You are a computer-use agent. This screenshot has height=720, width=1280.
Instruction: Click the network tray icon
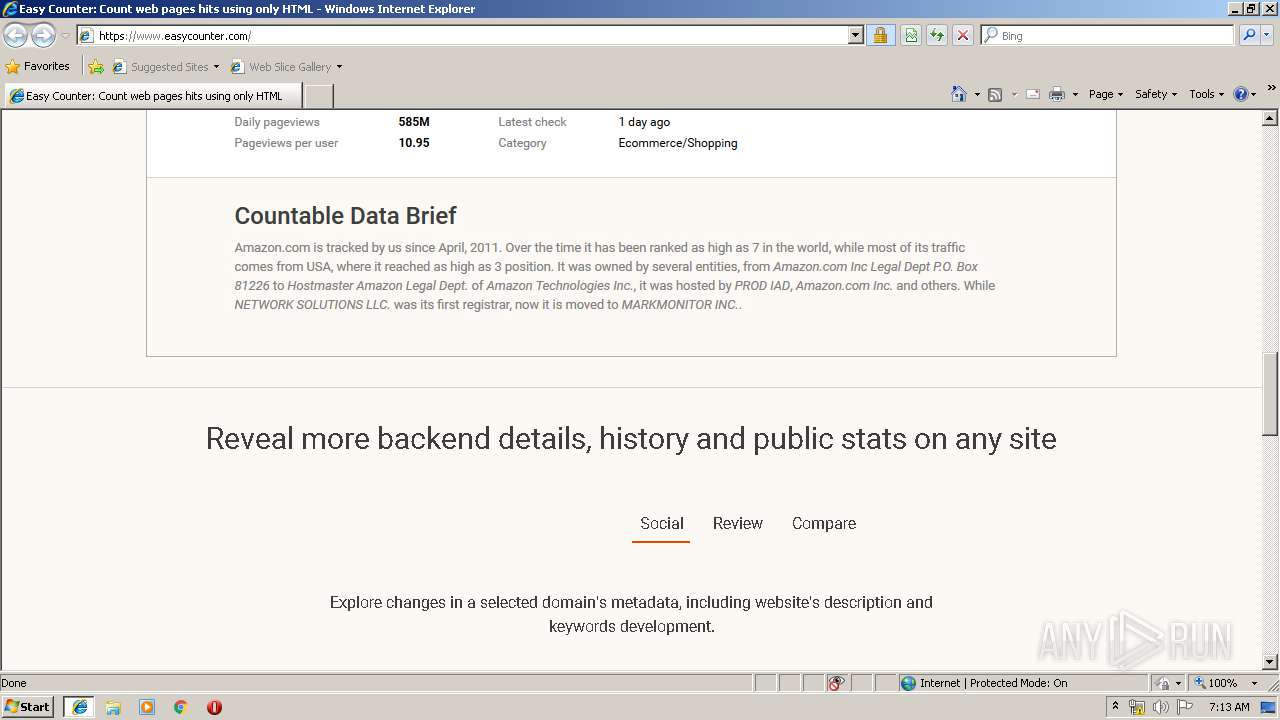[x=1137, y=707]
